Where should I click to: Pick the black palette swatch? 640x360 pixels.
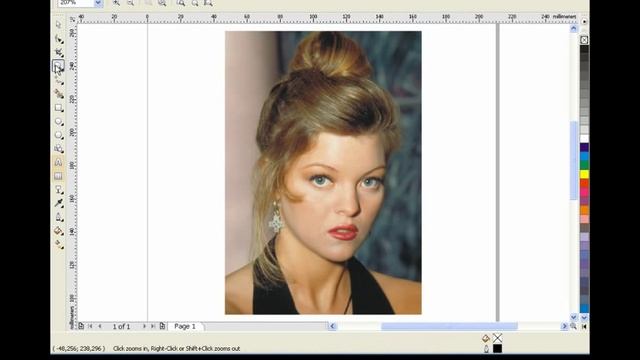[x=584, y=49]
